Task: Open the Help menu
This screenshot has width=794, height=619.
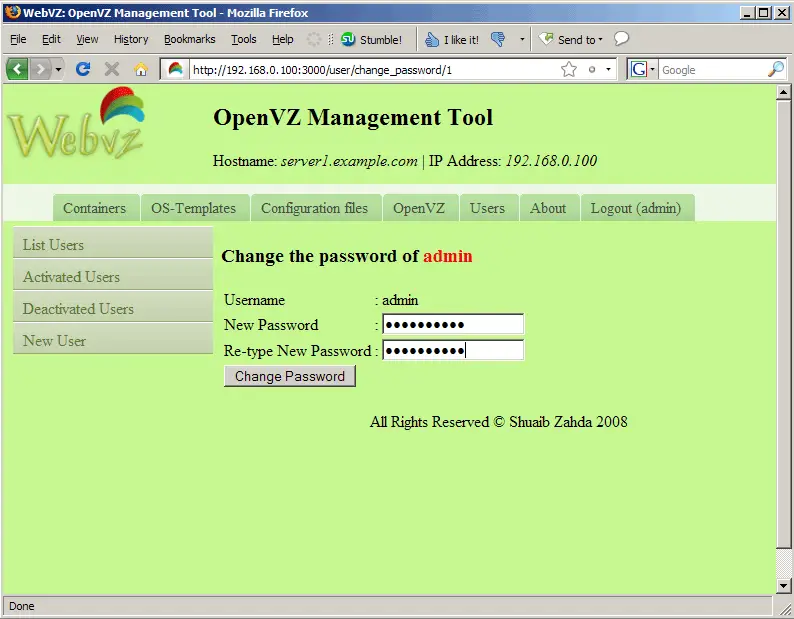Action: pyautogui.click(x=283, y=39)
